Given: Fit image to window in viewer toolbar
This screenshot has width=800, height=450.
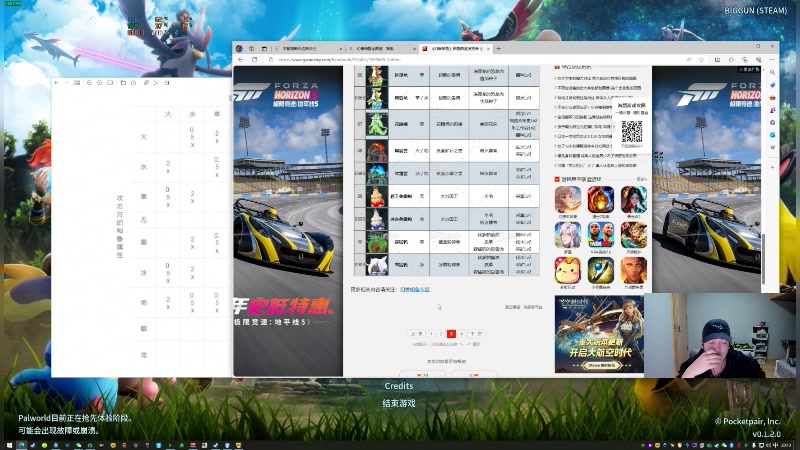Looking at the screenshot, I should 110,83.
